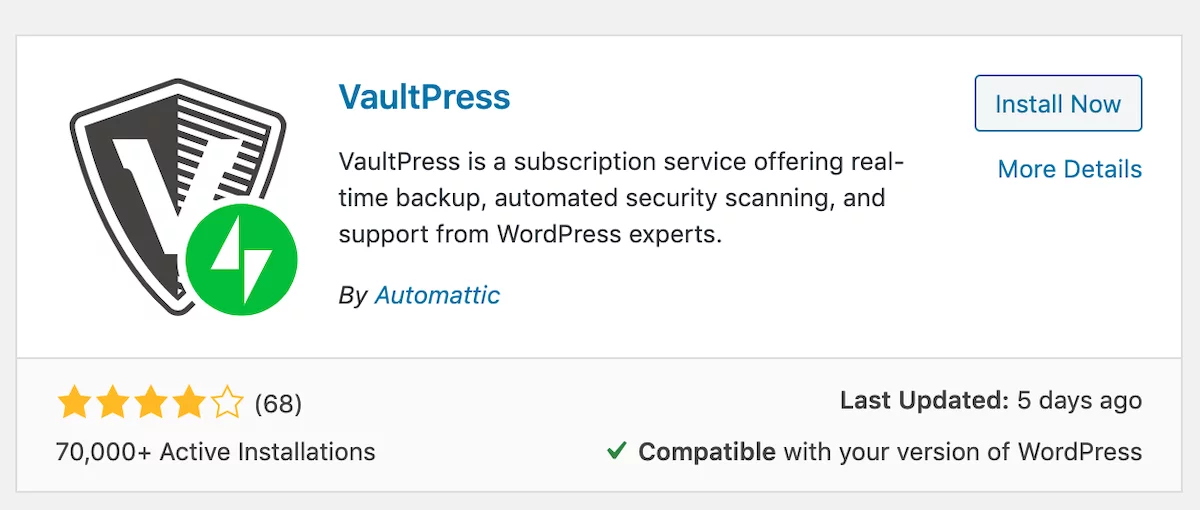Click the bold Compatible text
Image resolution: width=1200 pixels, height=510 pixels.
707,452
